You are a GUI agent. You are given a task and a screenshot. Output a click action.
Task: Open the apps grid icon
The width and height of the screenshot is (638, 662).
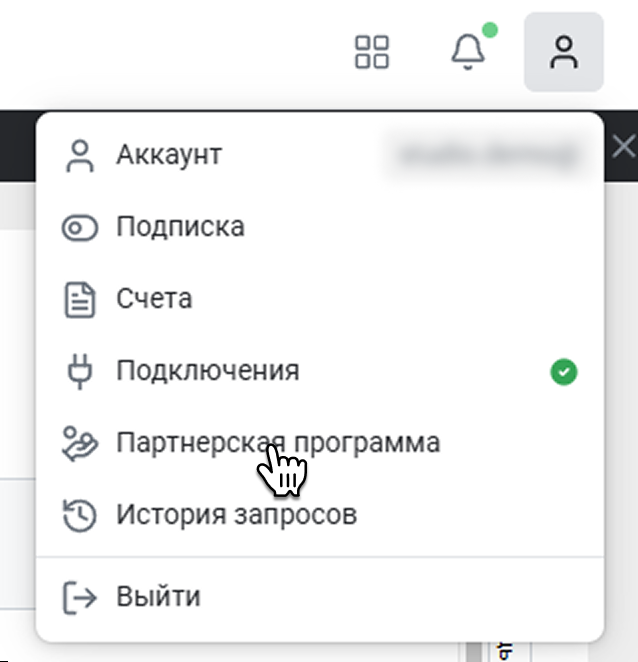(372, 52)
